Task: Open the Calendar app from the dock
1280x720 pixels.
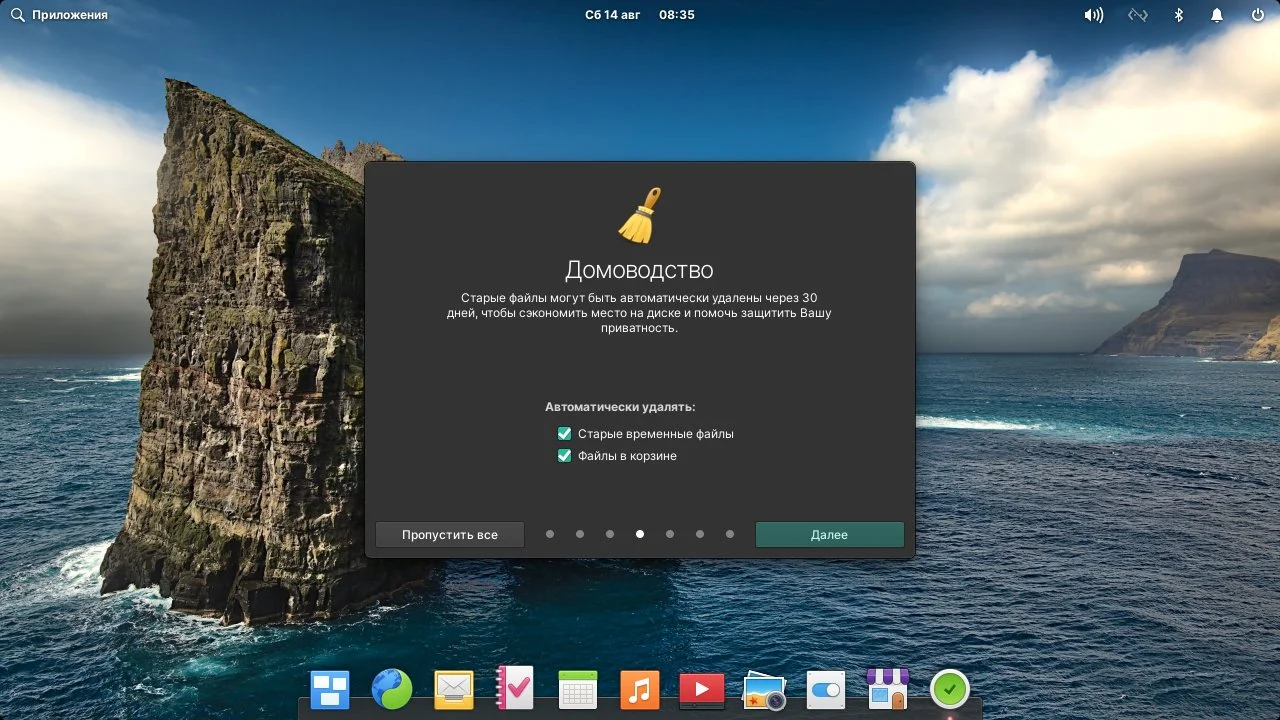Action: 577,688
